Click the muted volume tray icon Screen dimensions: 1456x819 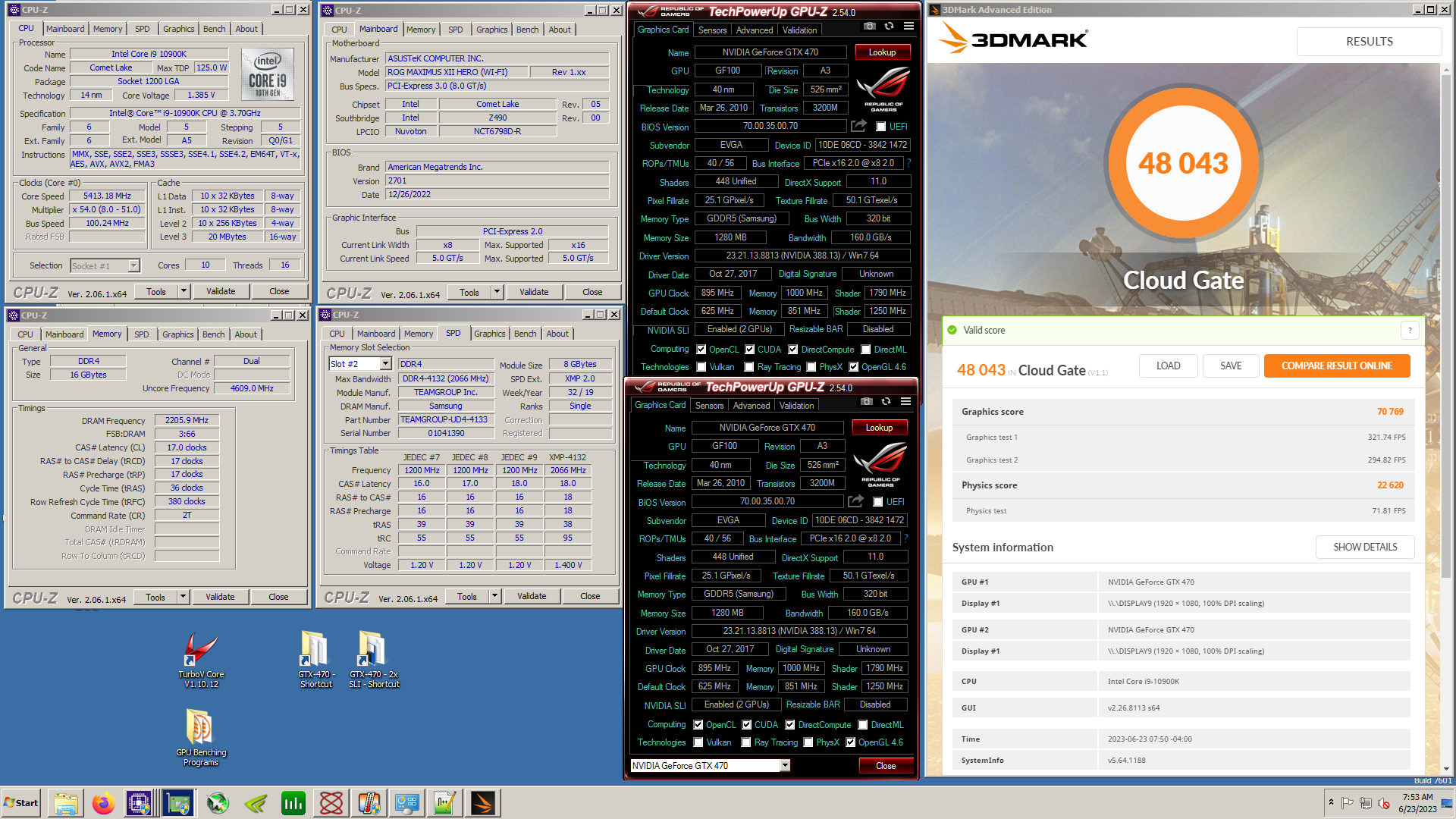(1384, 803)
